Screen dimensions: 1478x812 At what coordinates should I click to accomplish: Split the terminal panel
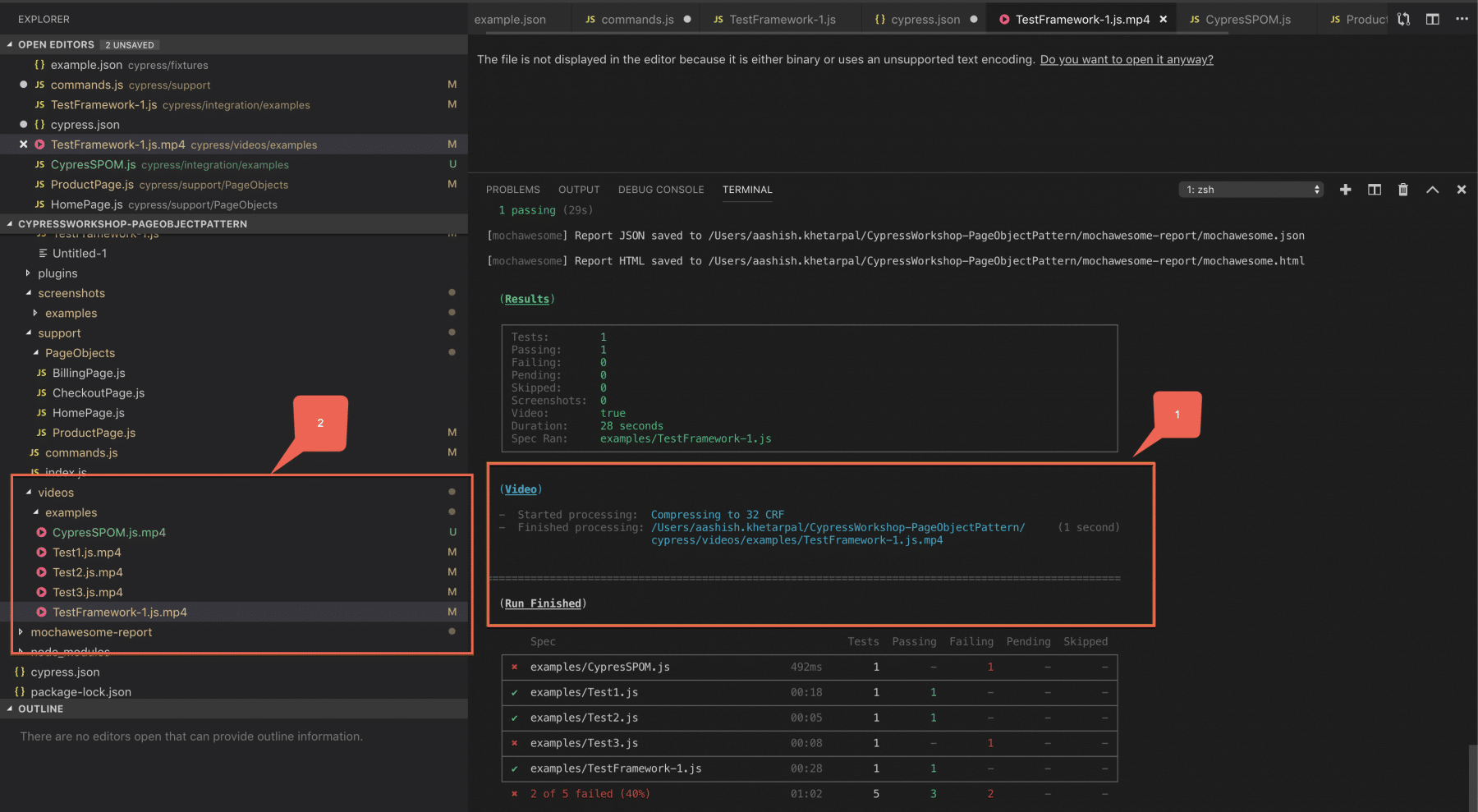click(x=1375, y=190)
